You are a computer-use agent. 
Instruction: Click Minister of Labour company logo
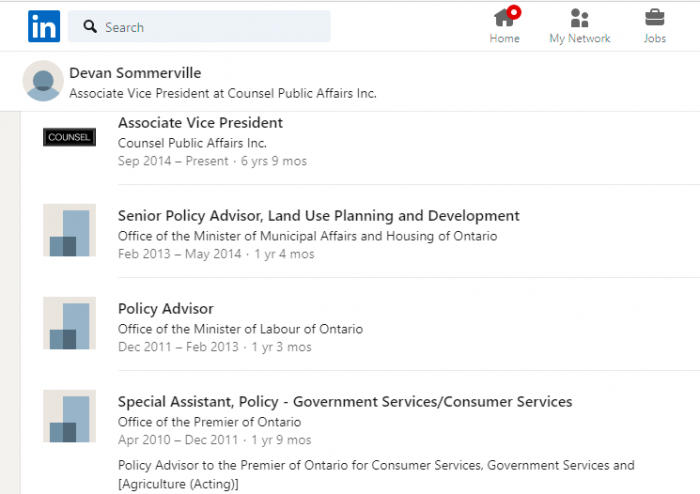(x=69, y=323)
